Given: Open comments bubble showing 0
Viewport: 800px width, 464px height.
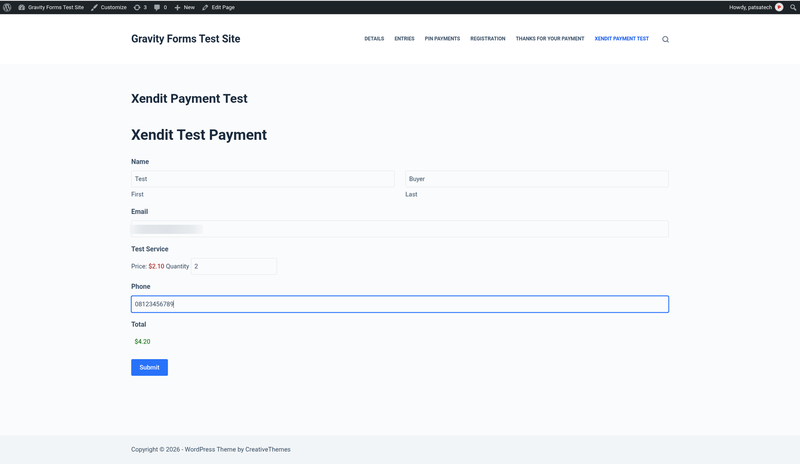Looking at the screenshot, I should point(160,7).
